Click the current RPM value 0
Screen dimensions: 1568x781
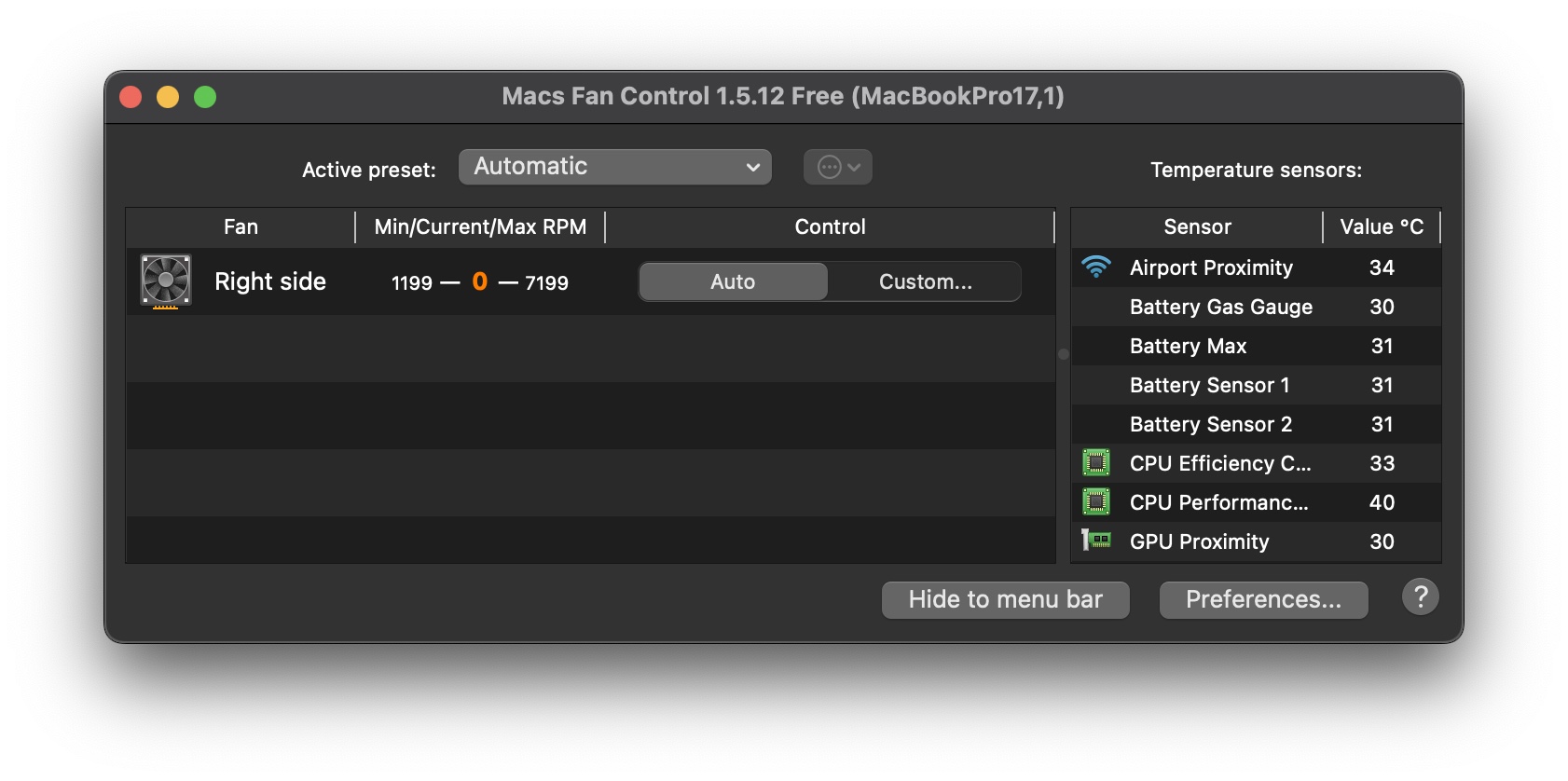click(x=480, y=281)
